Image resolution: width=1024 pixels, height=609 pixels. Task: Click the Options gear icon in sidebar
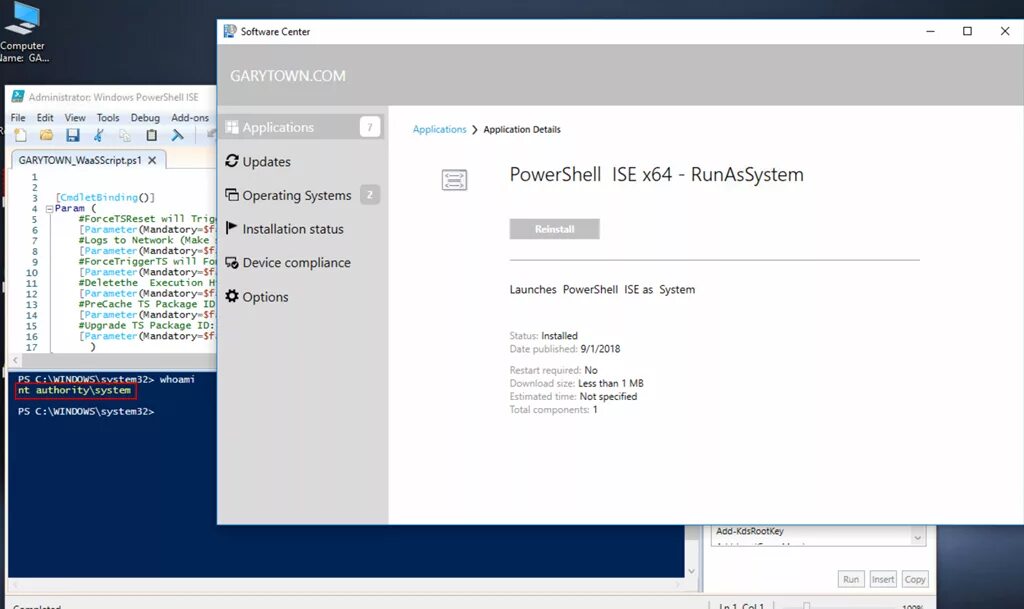pos(232,296)
